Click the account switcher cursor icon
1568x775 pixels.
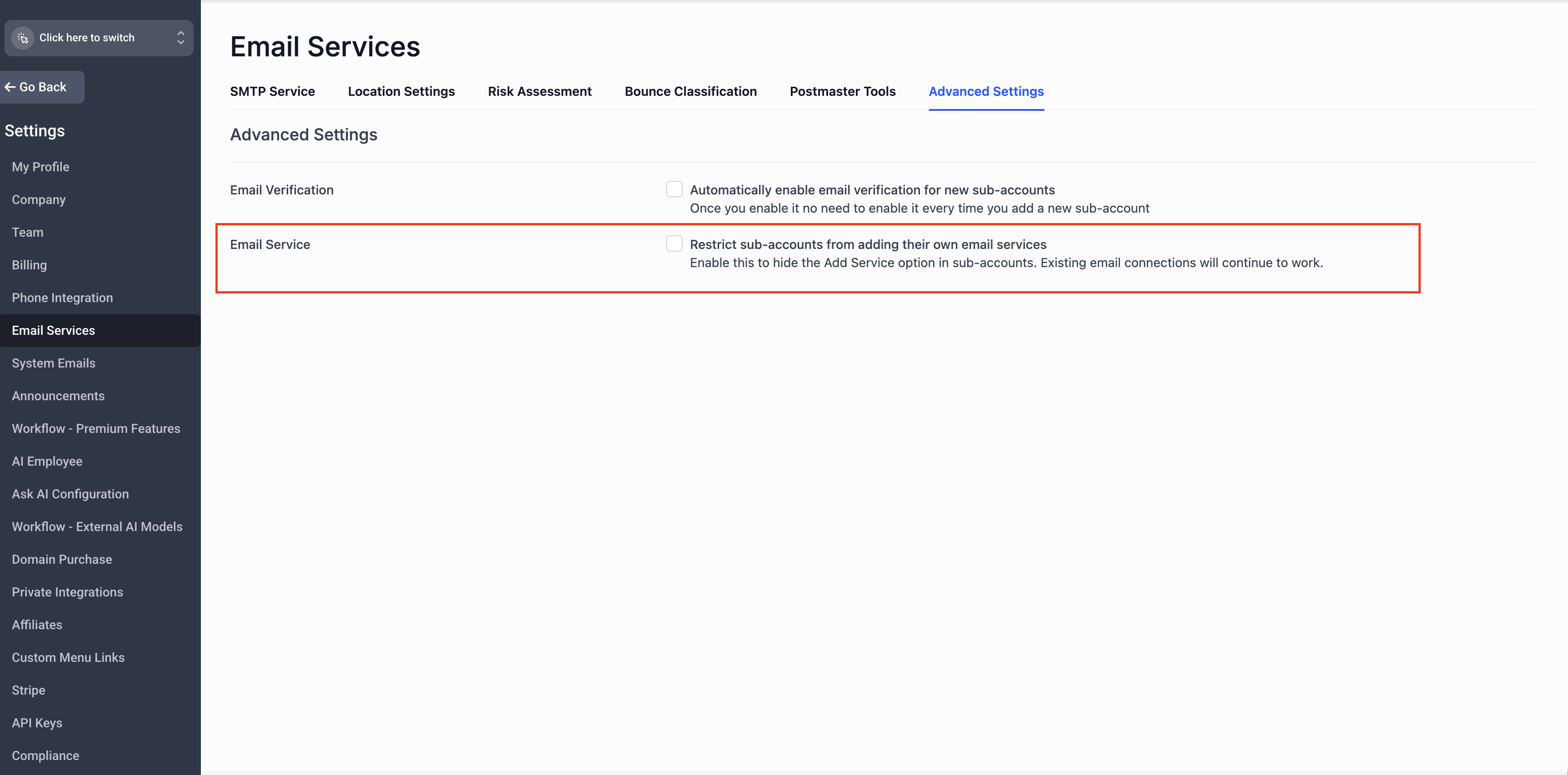[23, 38]
